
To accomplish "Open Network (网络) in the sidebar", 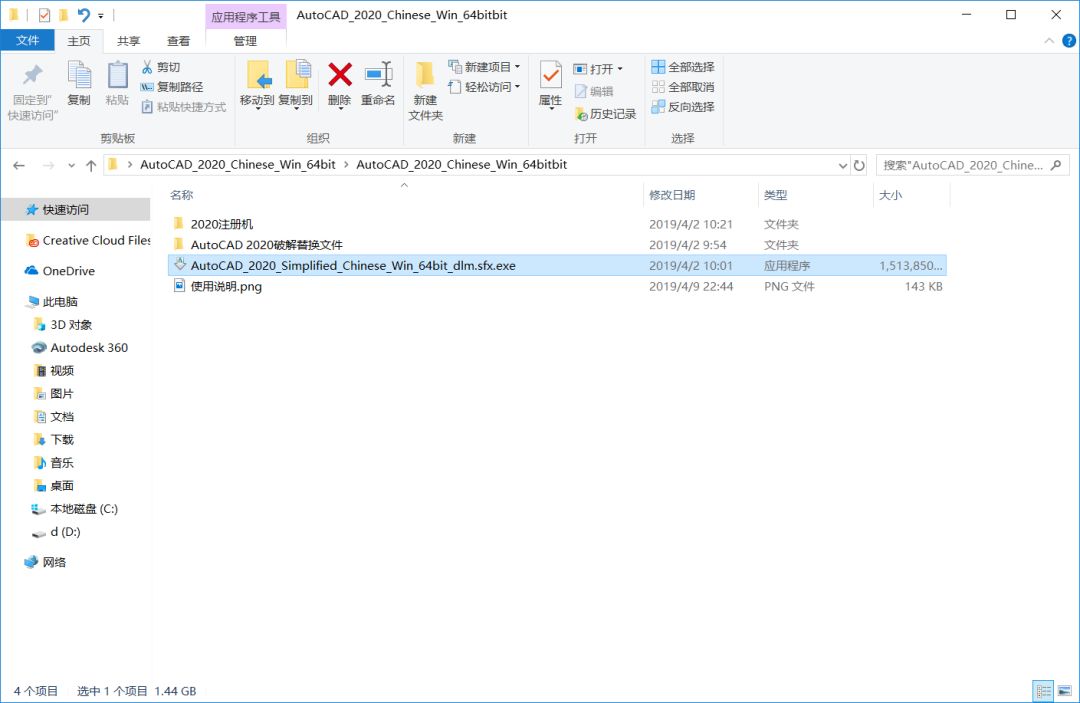I will click(x=45, y=562).
